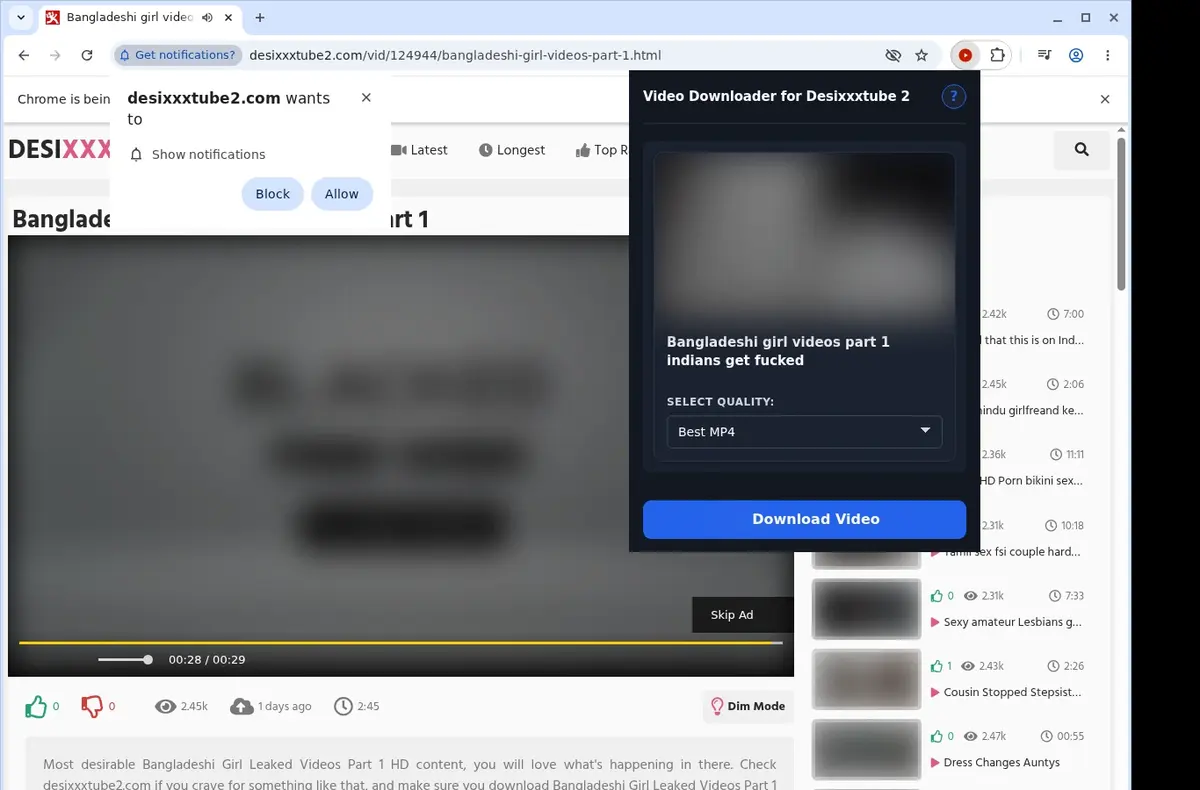Dislike the video with thumbs down
Screen dimensions: 1200x790
click(x=92, y=706)
